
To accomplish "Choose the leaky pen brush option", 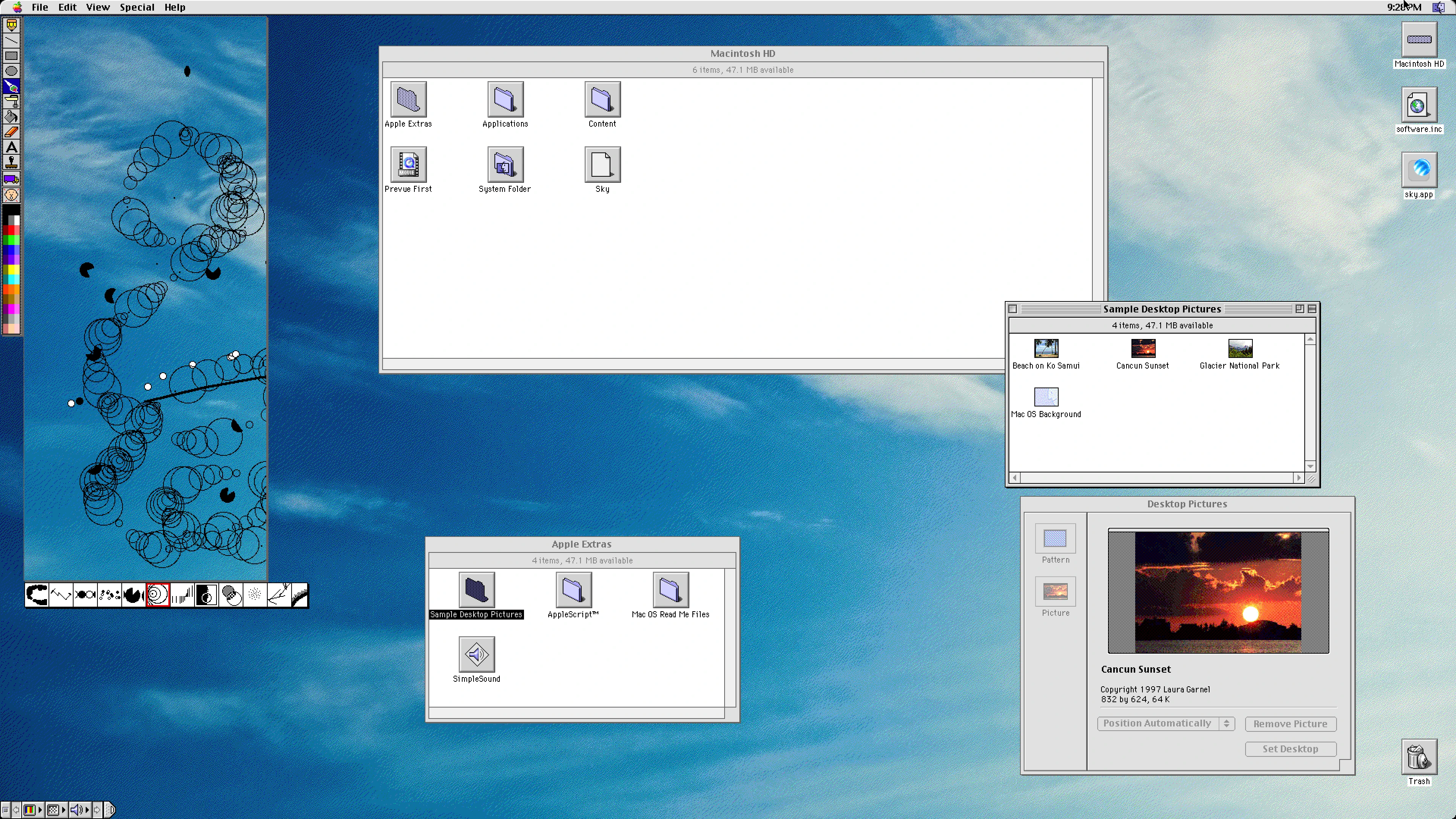I will pyautogui.click(x=37, y=595).
